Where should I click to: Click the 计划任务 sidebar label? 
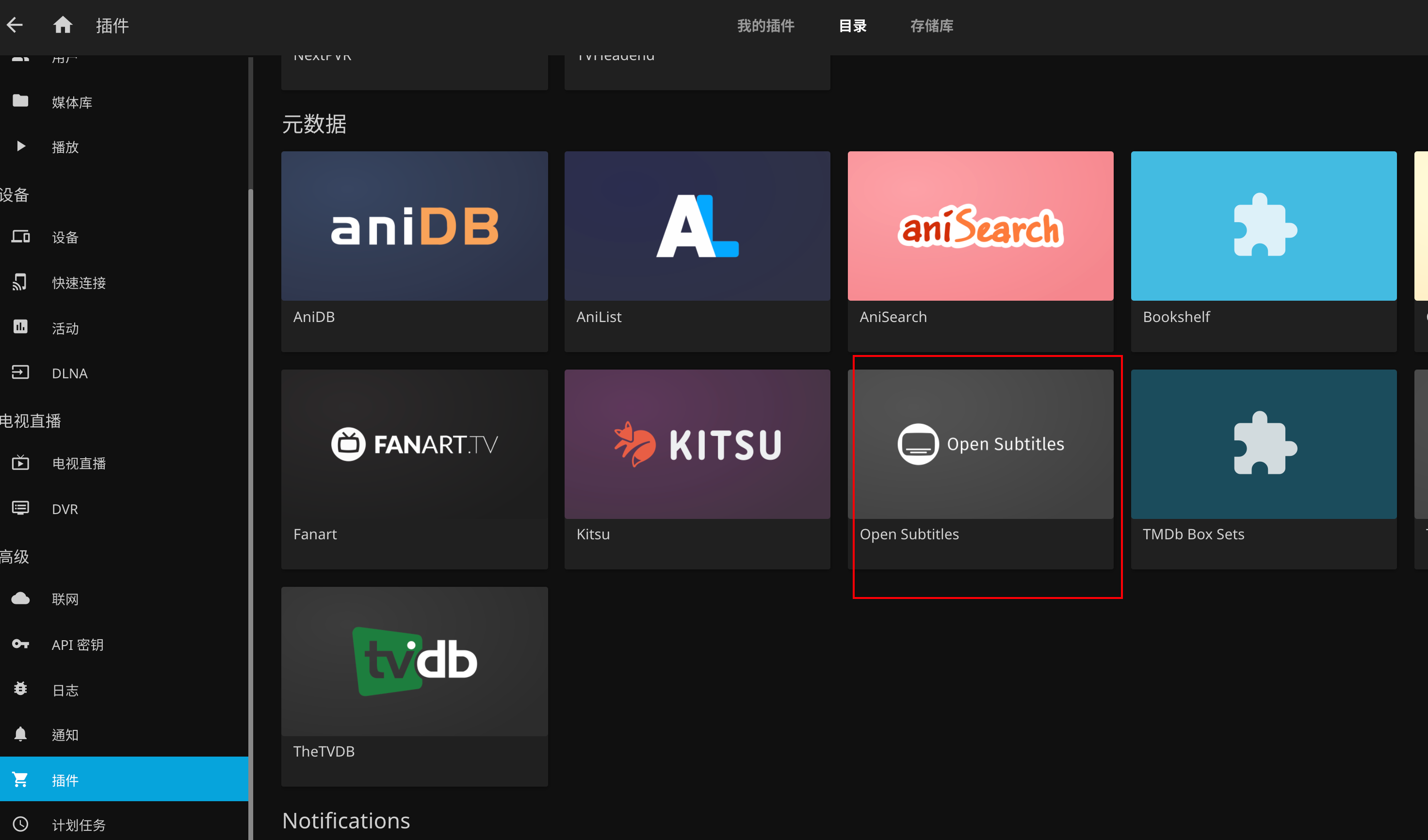(79, 824)
